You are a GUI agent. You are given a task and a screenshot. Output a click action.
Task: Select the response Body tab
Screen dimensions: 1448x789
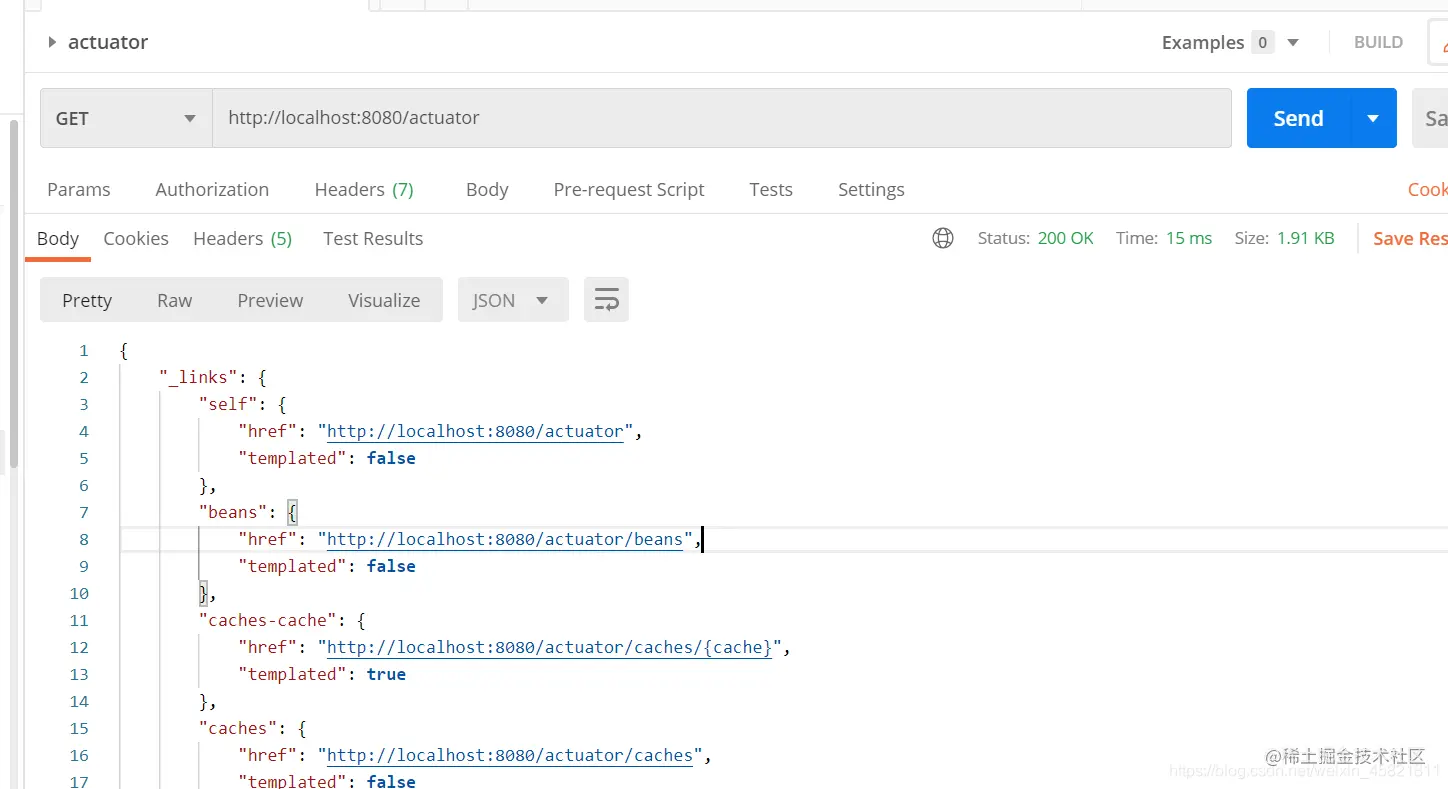58,238
